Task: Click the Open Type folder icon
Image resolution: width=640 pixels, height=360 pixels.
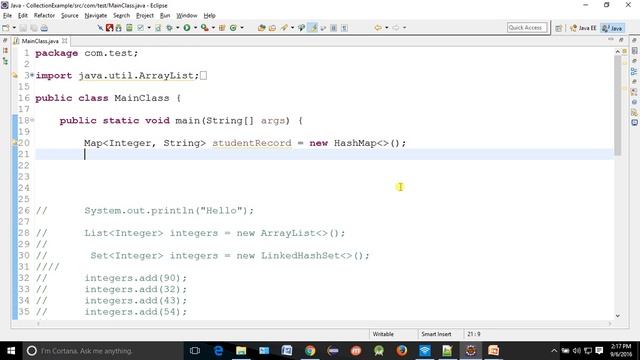Action: 262,28
